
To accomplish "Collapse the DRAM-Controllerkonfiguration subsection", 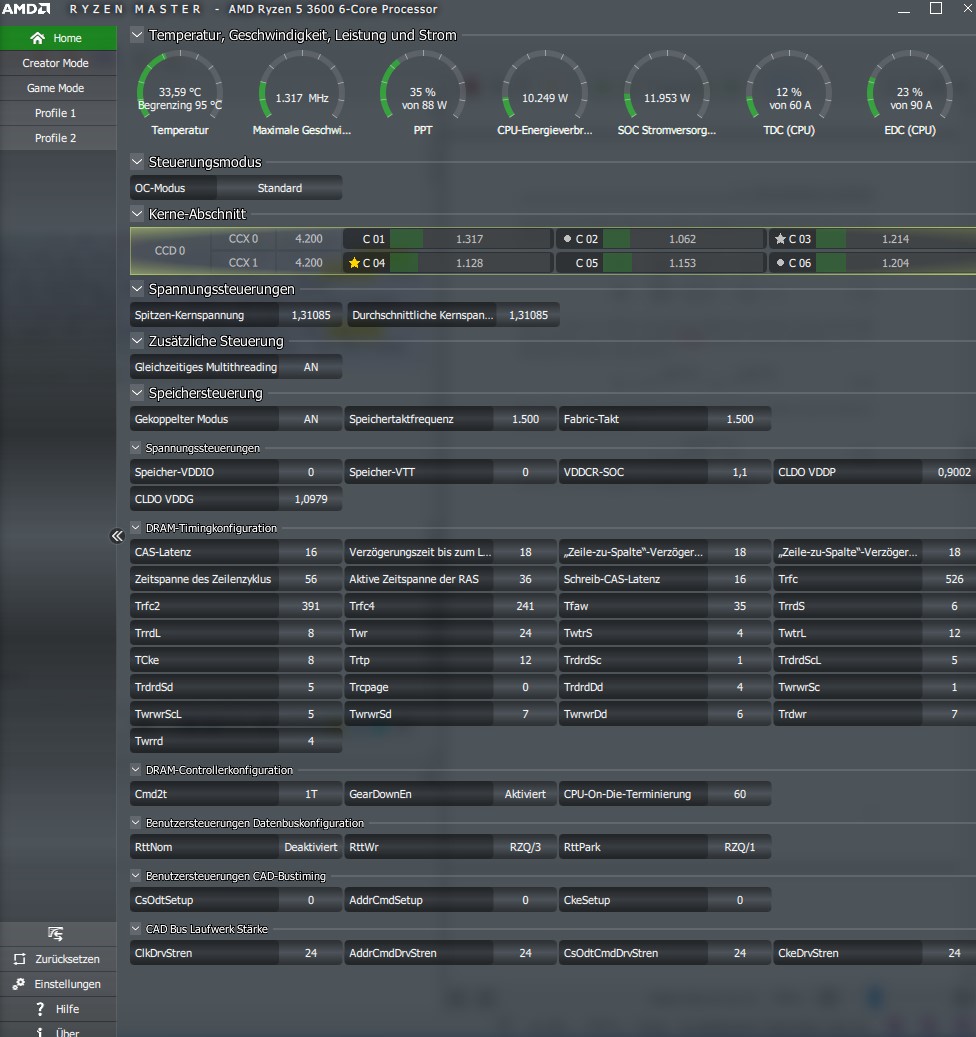I will point(136,770).
